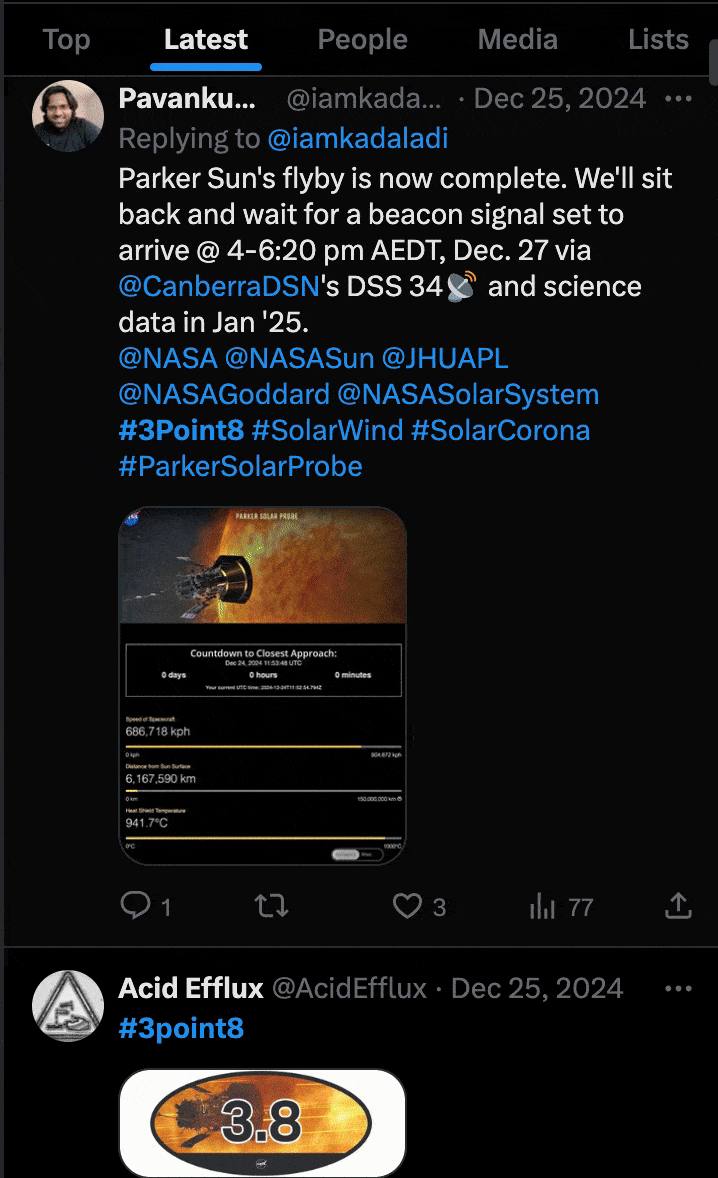The image size is (718, 1178).
Task: Click the blue #3point8 hashtag in Acid Efflux's post
Action: tap(181, 1028)
